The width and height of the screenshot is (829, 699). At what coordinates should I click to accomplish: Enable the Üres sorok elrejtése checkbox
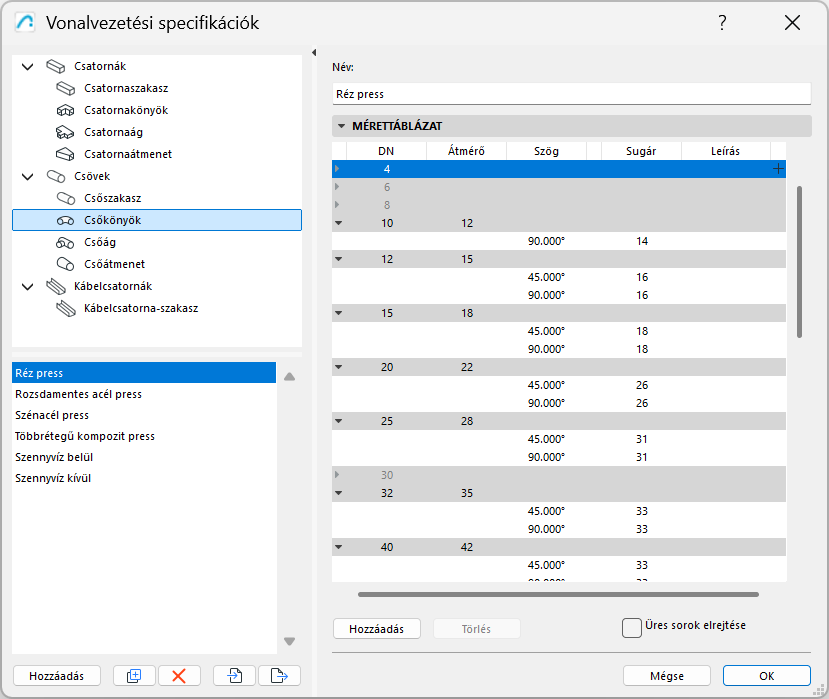(x=632, y=627)
